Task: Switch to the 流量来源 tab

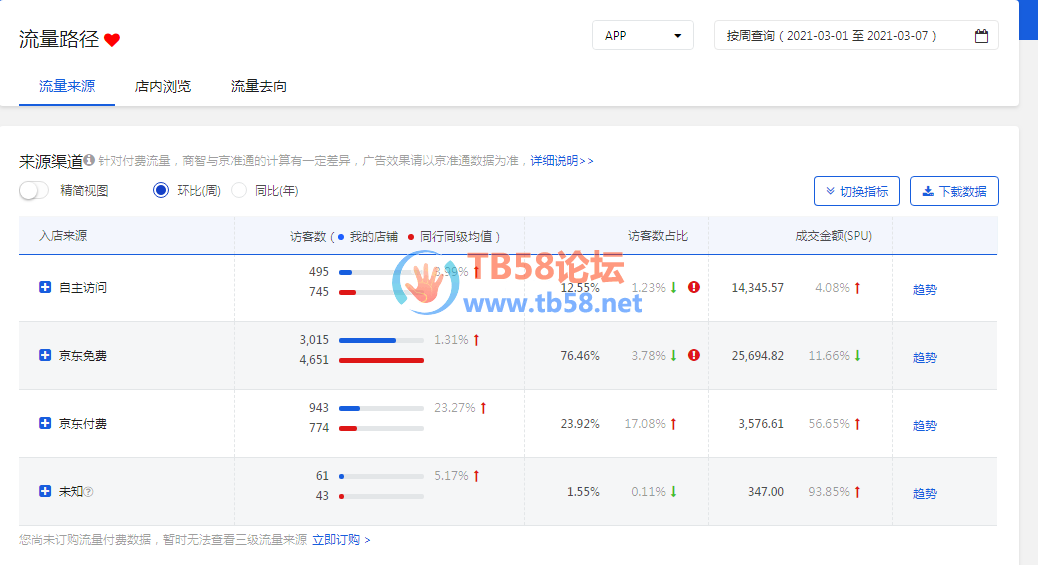Action: tap(67, 86)
